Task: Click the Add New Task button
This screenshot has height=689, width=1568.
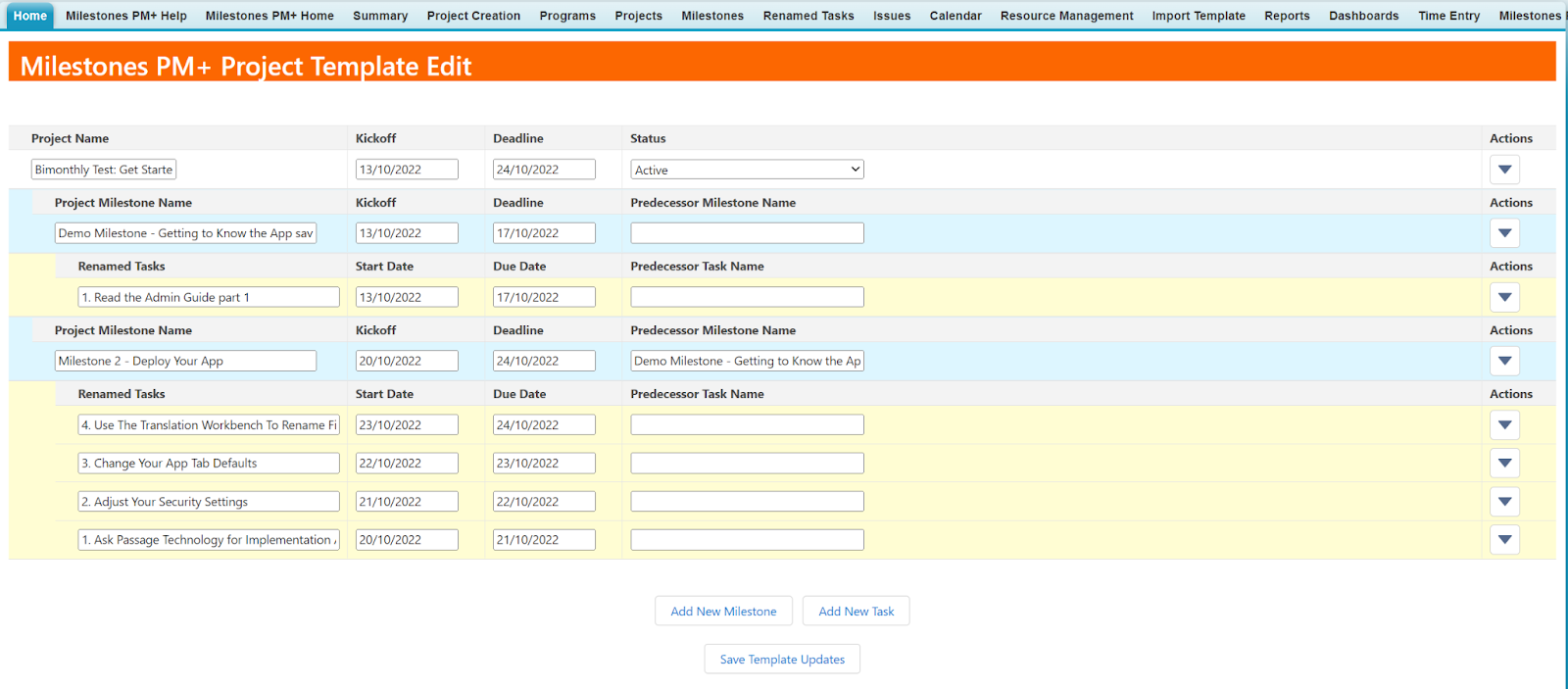Action: (x=857, y=611)
